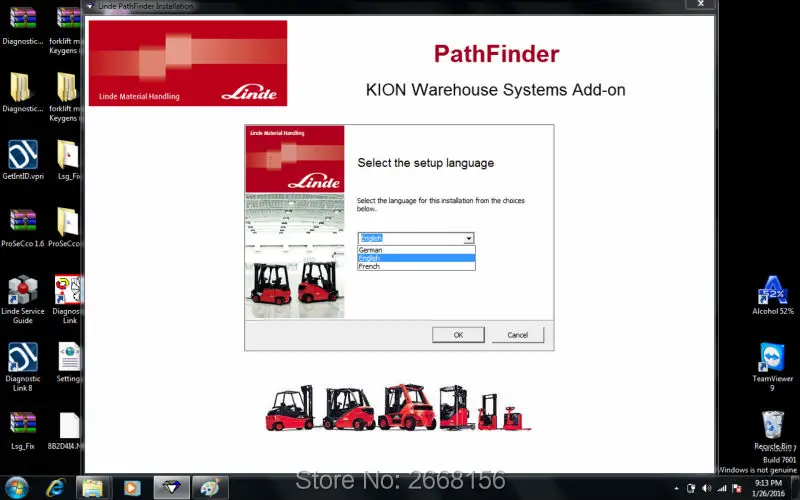
Task: Click the volume speaker tray icon
Action: pyautogui.click(x=706, y=488)
